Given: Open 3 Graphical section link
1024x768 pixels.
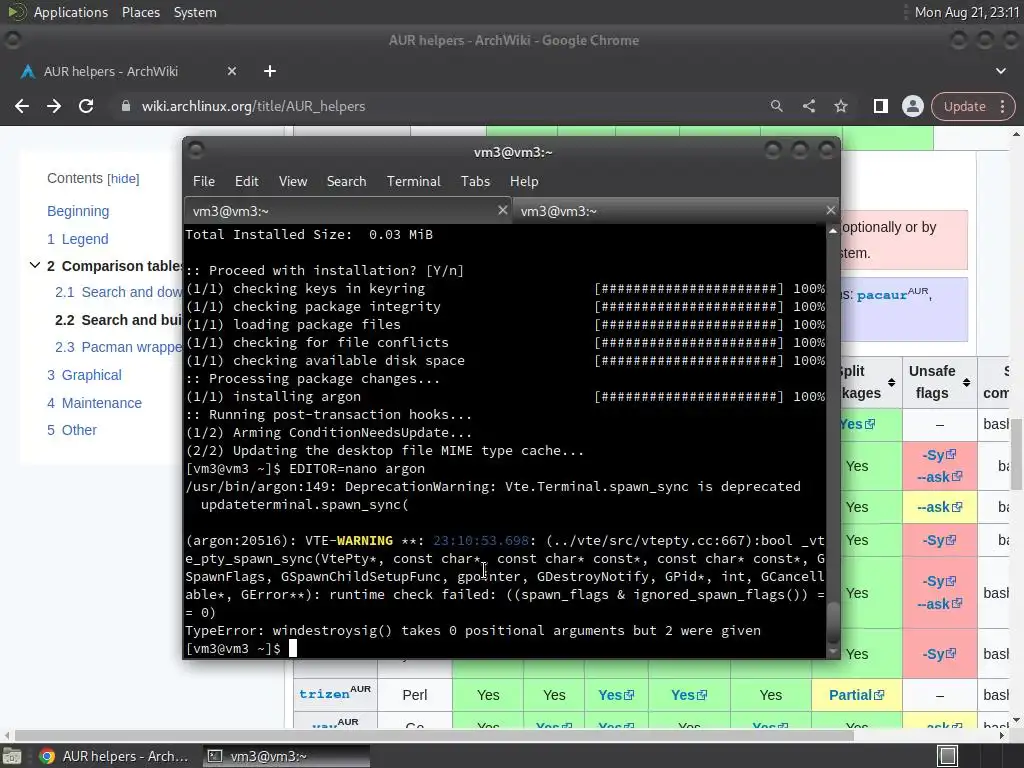Looking at the screenshot, I should (x=84, y=375).
